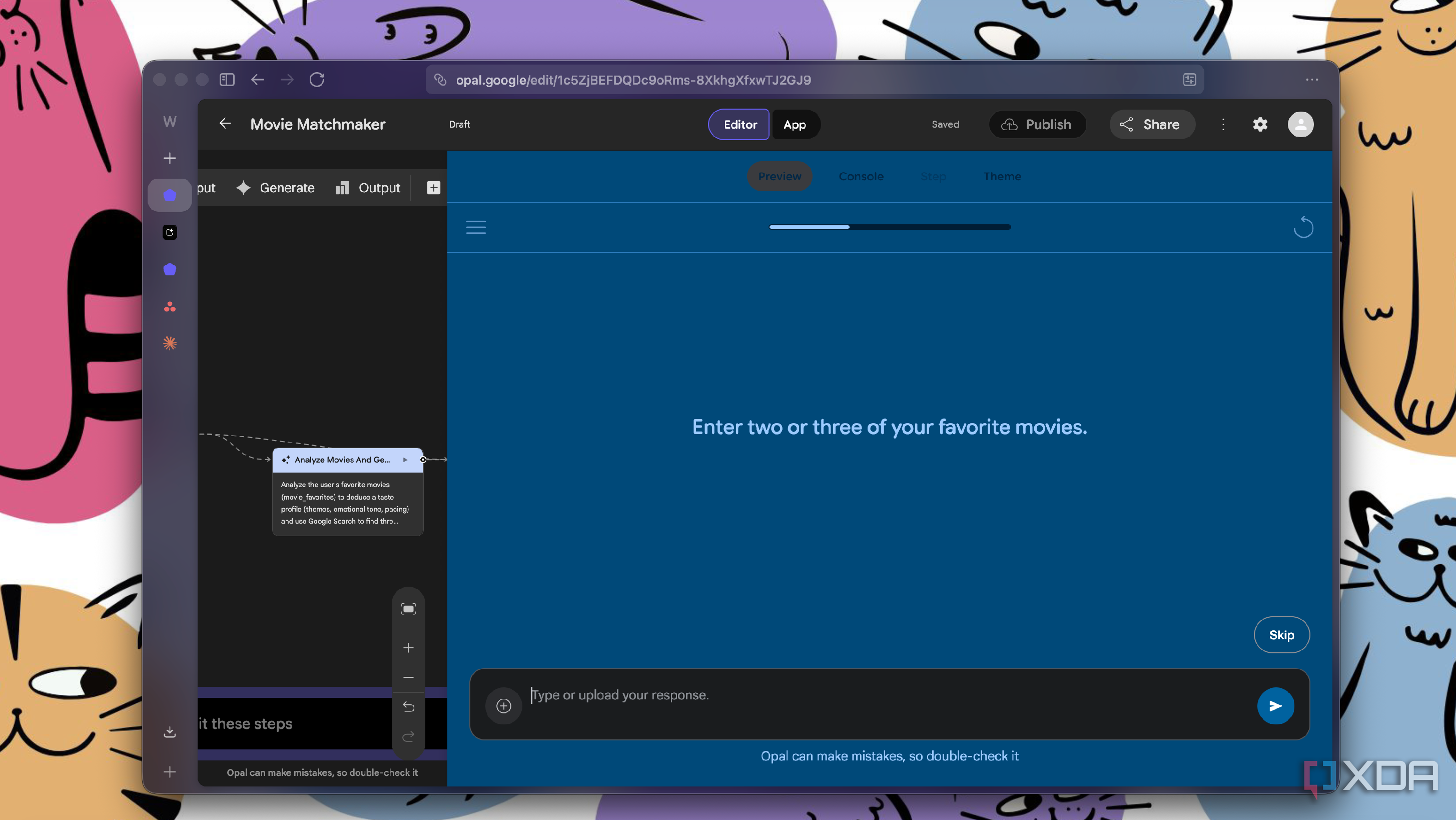Open the Theme tab
This screenshot has height=820, width=1456.
click(1002, 176)
